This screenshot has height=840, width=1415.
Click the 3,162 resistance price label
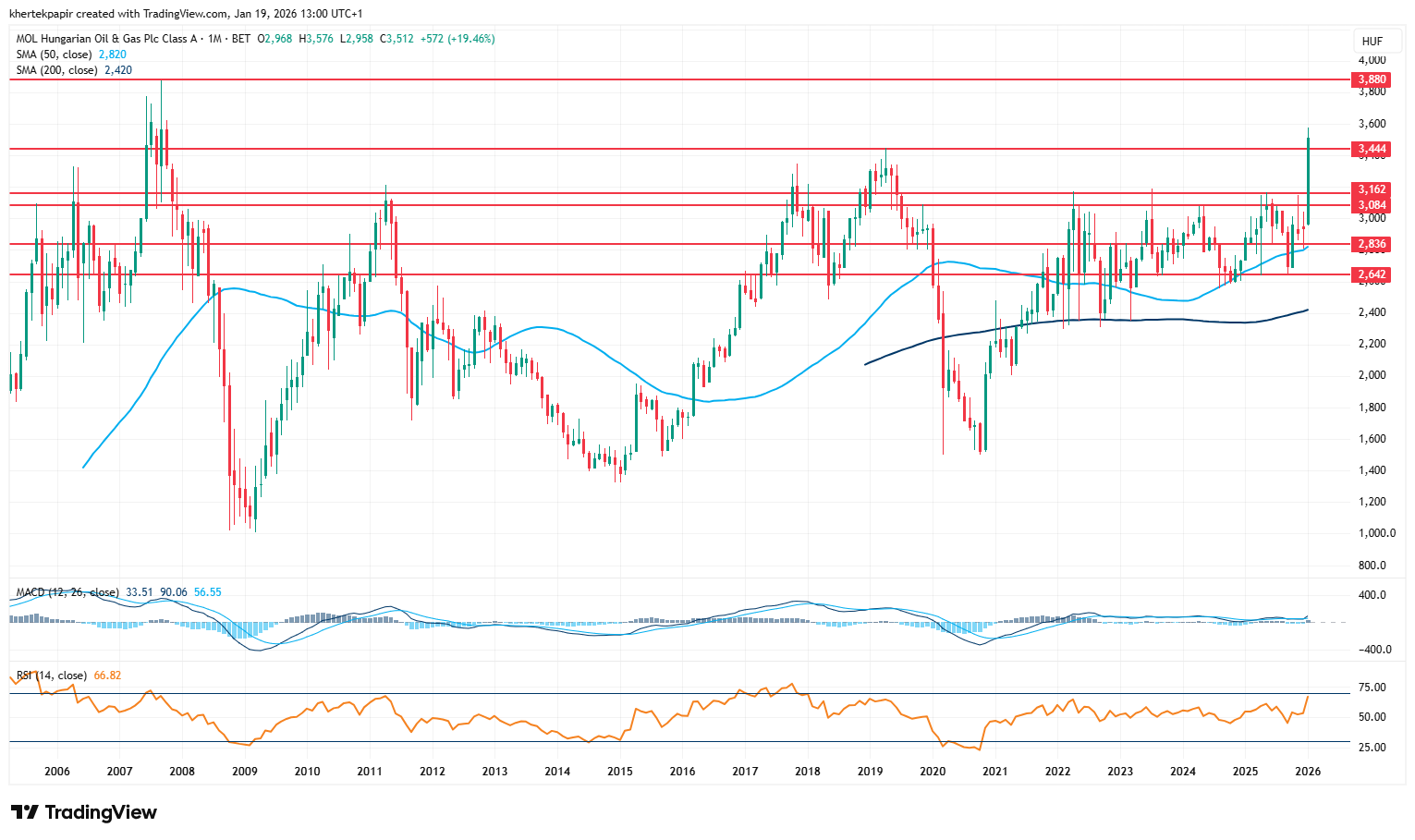1372,189
